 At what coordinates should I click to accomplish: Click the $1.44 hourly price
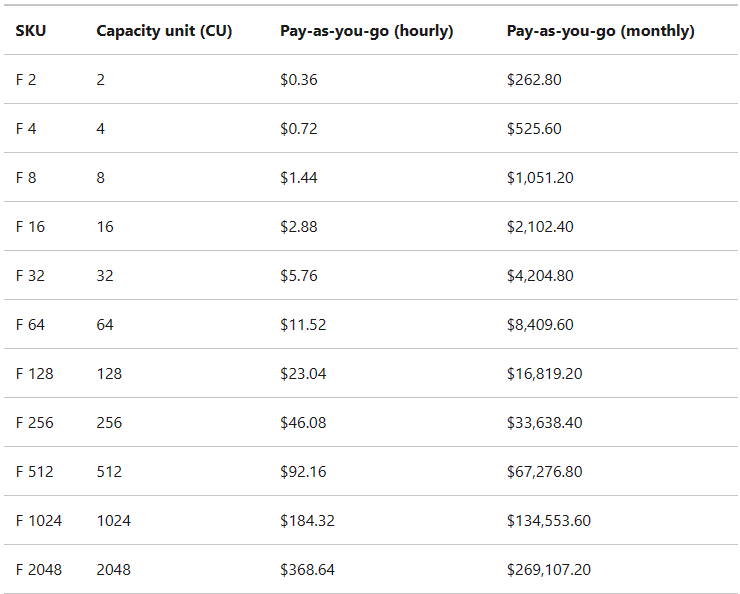299,178
